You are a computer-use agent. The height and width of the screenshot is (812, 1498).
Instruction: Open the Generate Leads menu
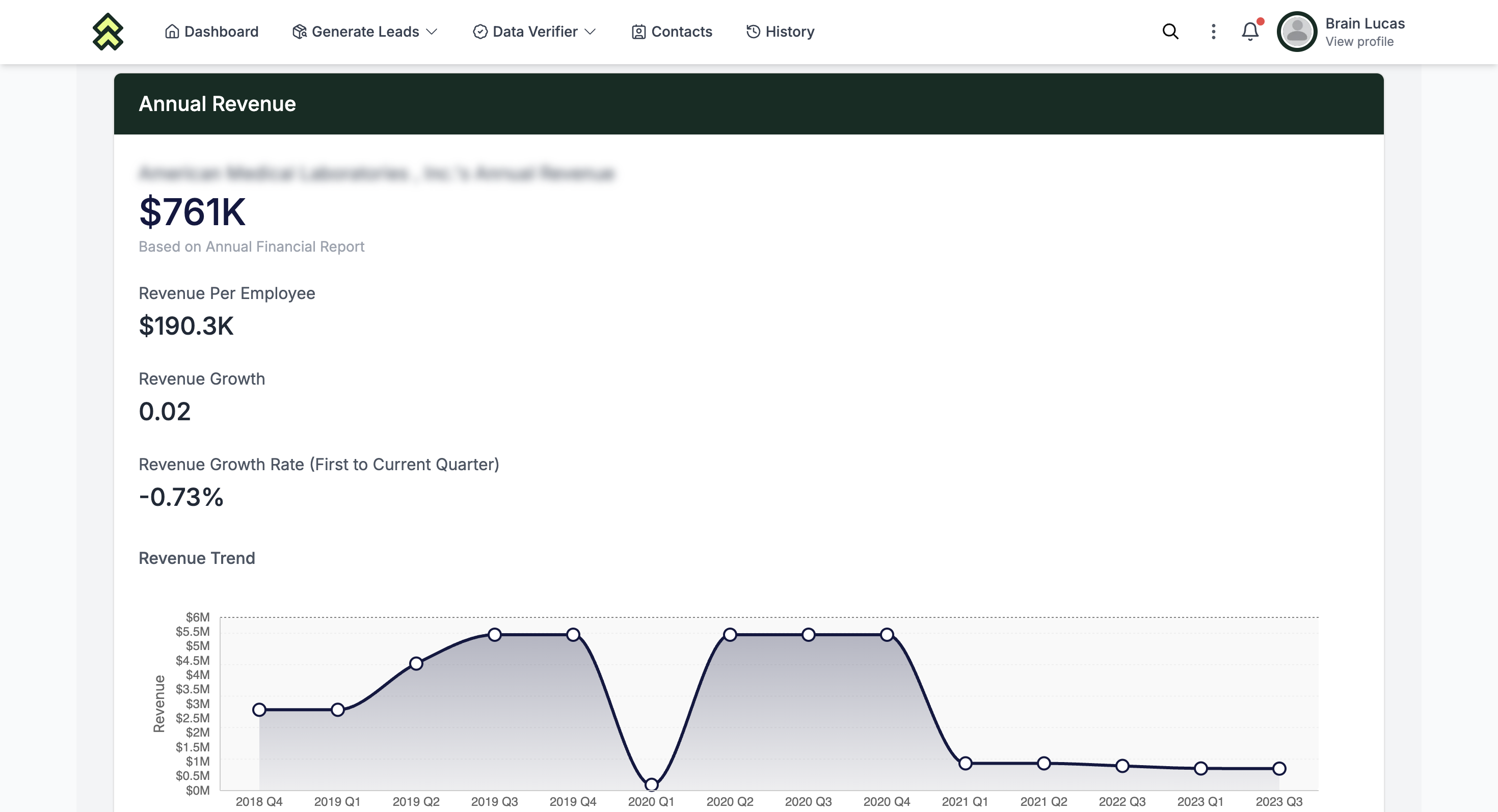(x=365, y=32)
